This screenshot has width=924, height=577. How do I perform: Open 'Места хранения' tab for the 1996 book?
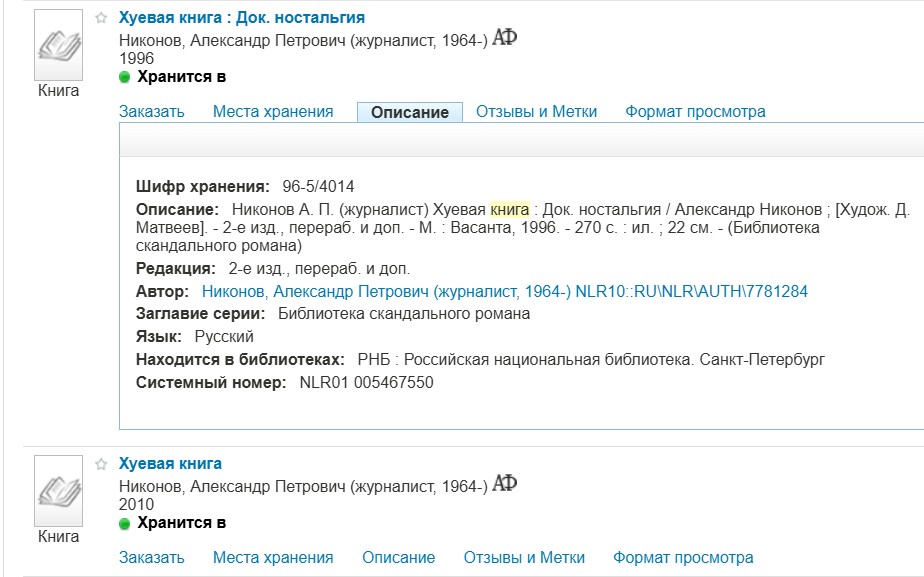(x=273, y=111)
